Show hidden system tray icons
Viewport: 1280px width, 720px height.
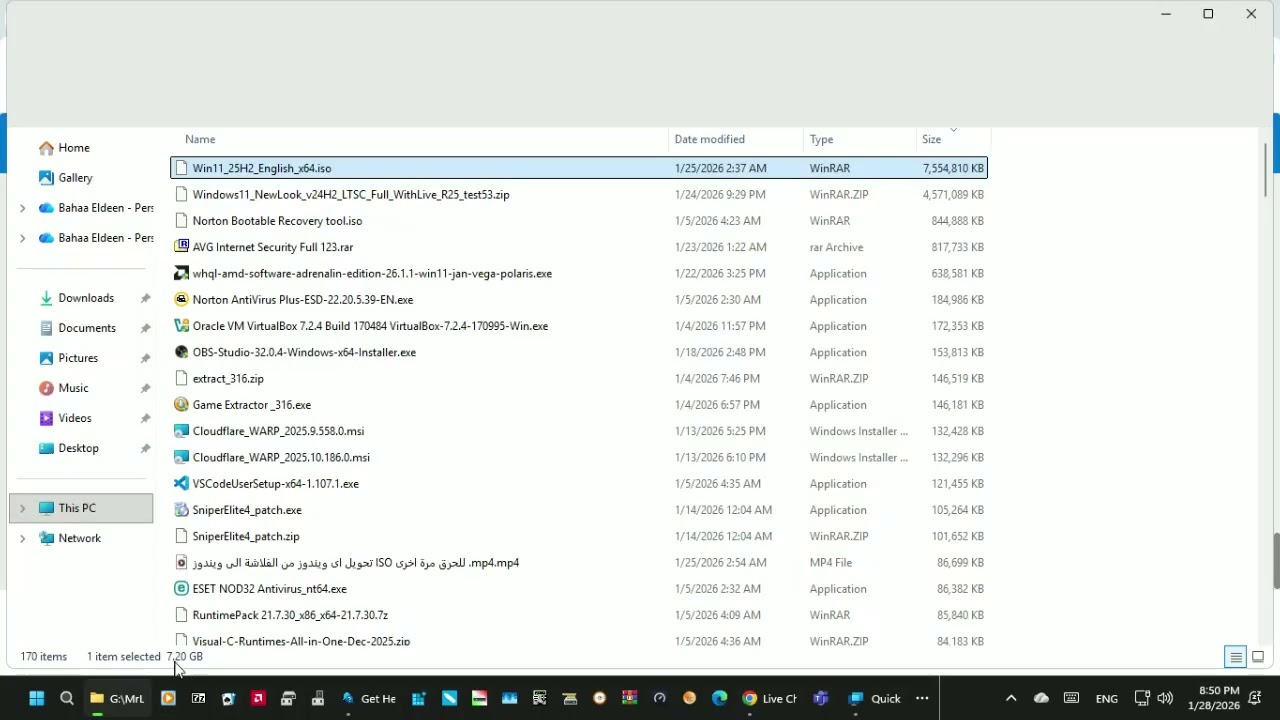pyautogui.click(x=1011, y=699)
